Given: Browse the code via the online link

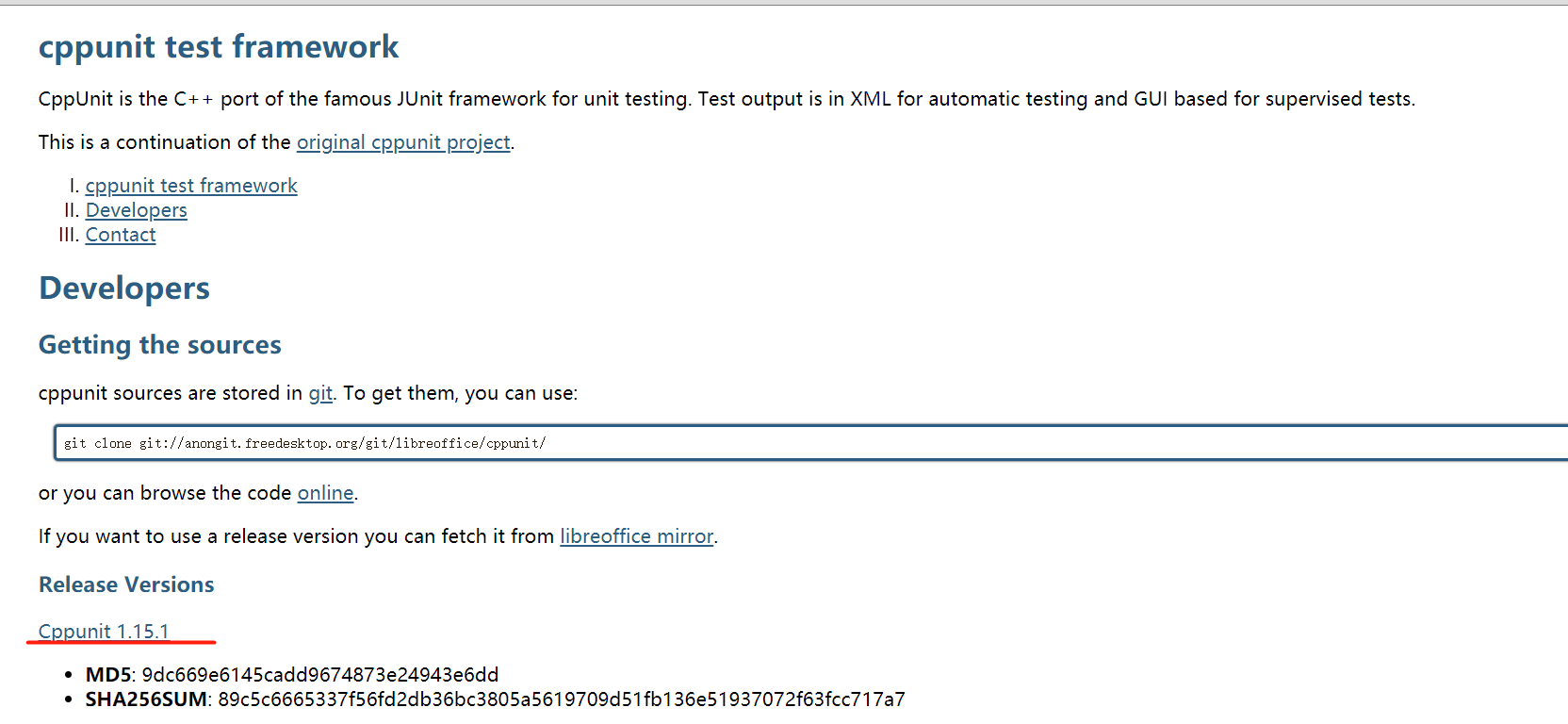Looking at the screenshot, I should pyautogui.click(x=325, y=493).
